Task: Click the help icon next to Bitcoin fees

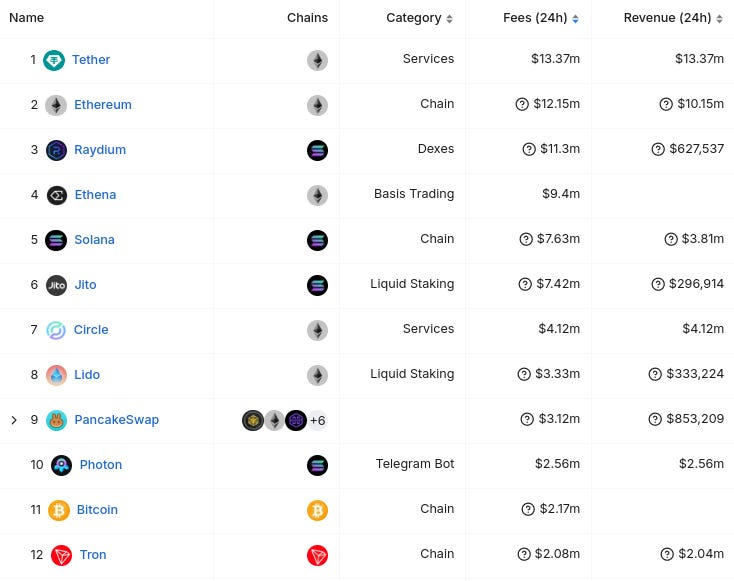Action: [x=528, y=509]
